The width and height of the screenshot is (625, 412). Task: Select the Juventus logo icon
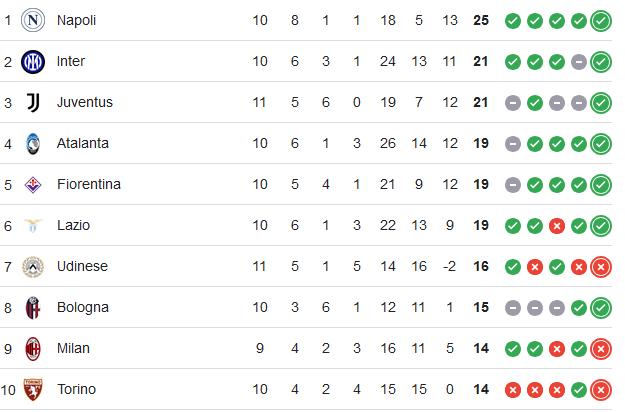coord(33,103)
